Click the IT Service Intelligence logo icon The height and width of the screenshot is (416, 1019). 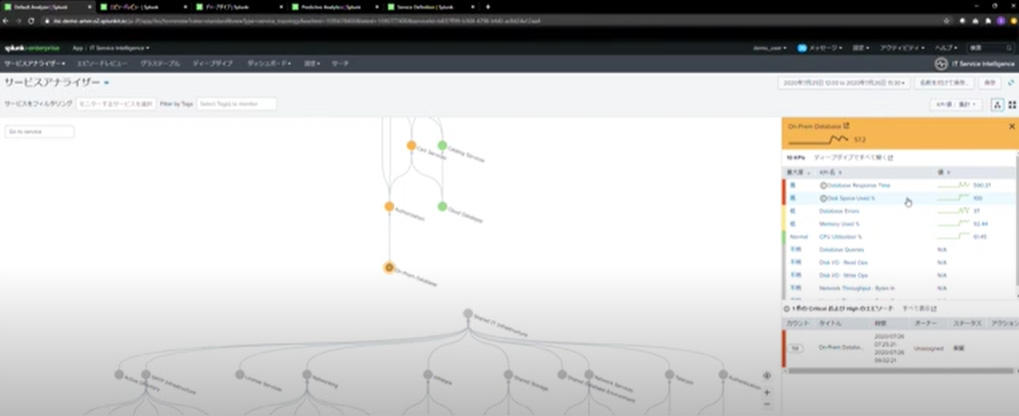click(941, 64)
